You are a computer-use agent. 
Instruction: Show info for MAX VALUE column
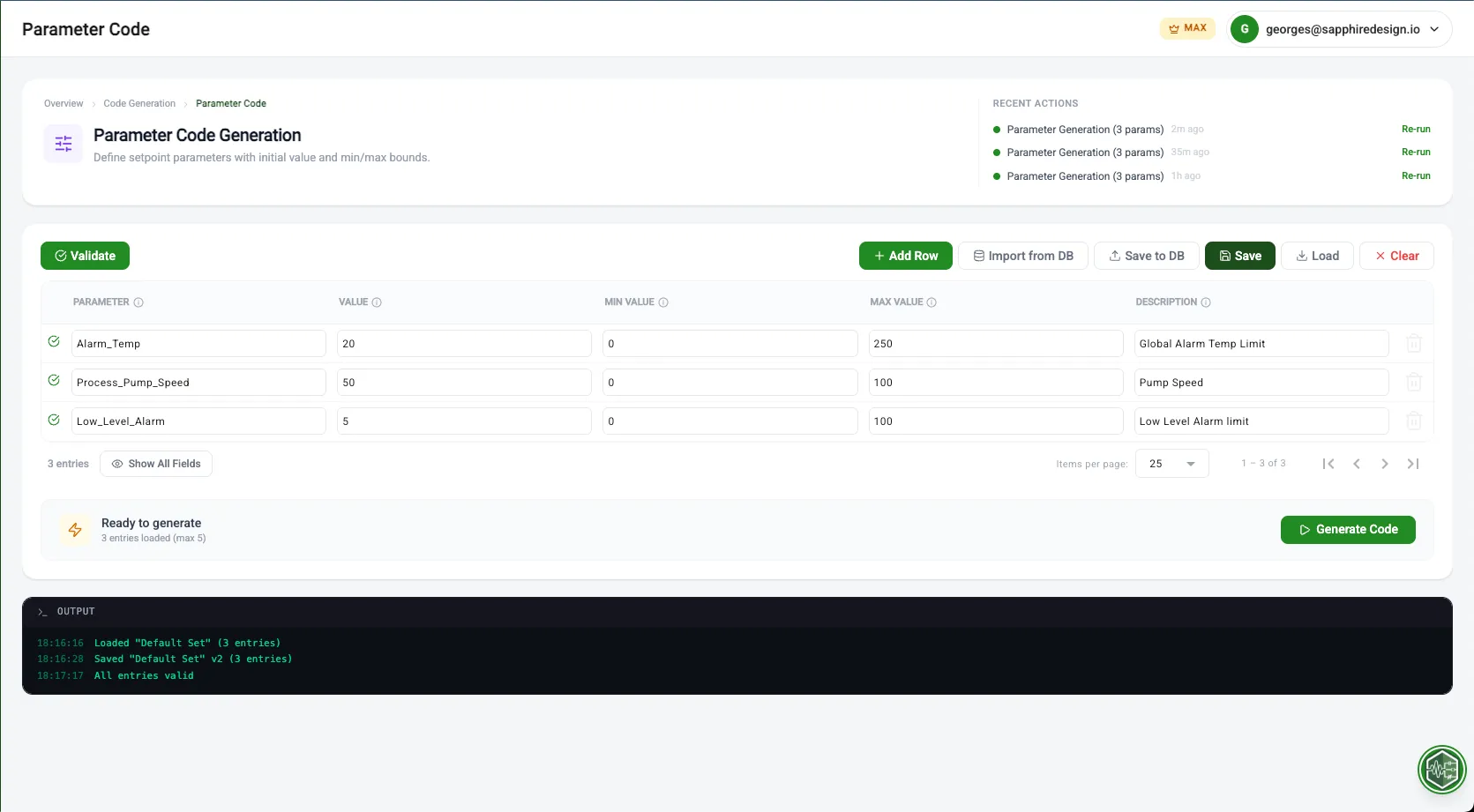[x=932, y=302]
